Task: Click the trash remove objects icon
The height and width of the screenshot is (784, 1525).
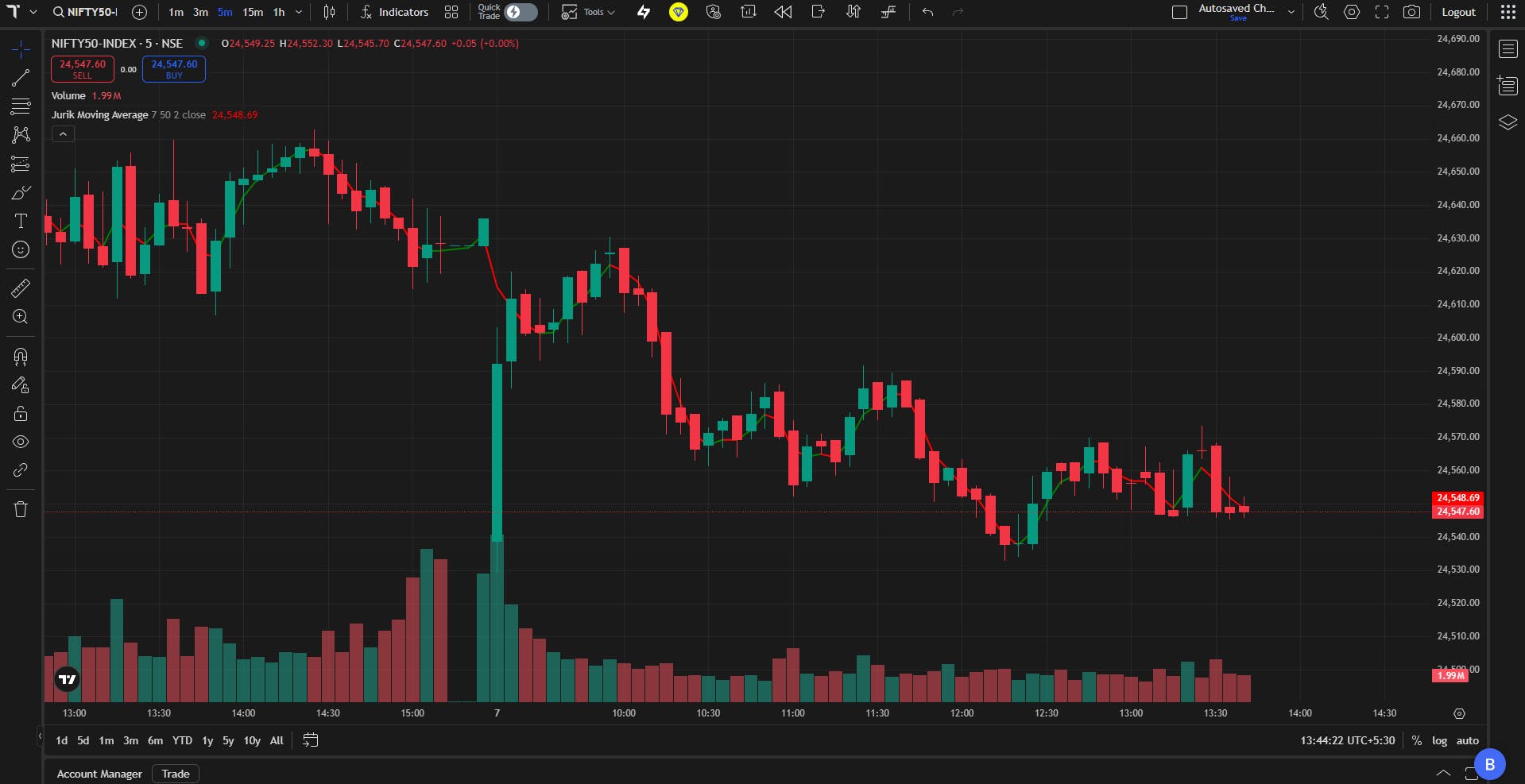Action: tap(21, 509)
